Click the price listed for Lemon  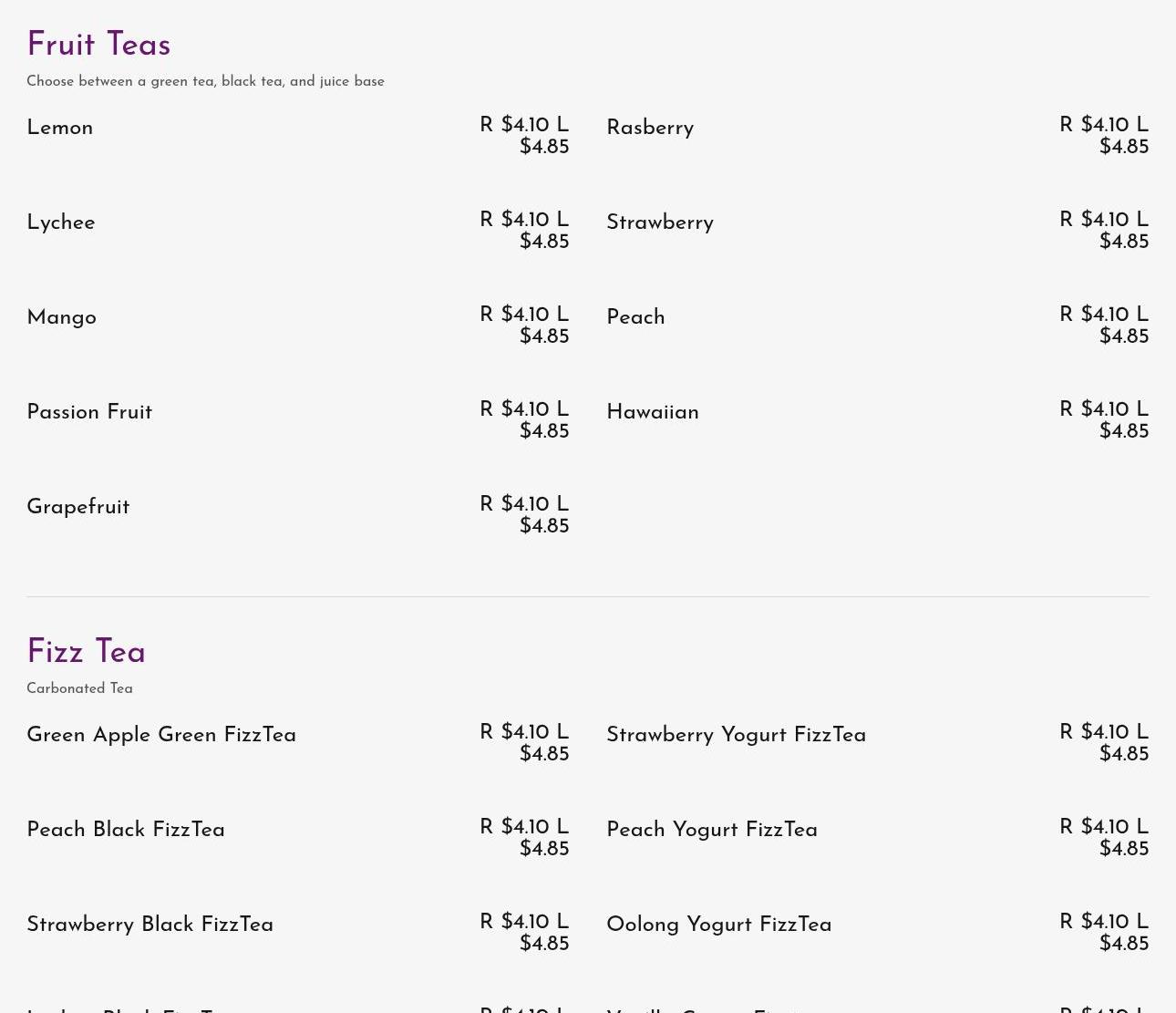tap(524, 136)
